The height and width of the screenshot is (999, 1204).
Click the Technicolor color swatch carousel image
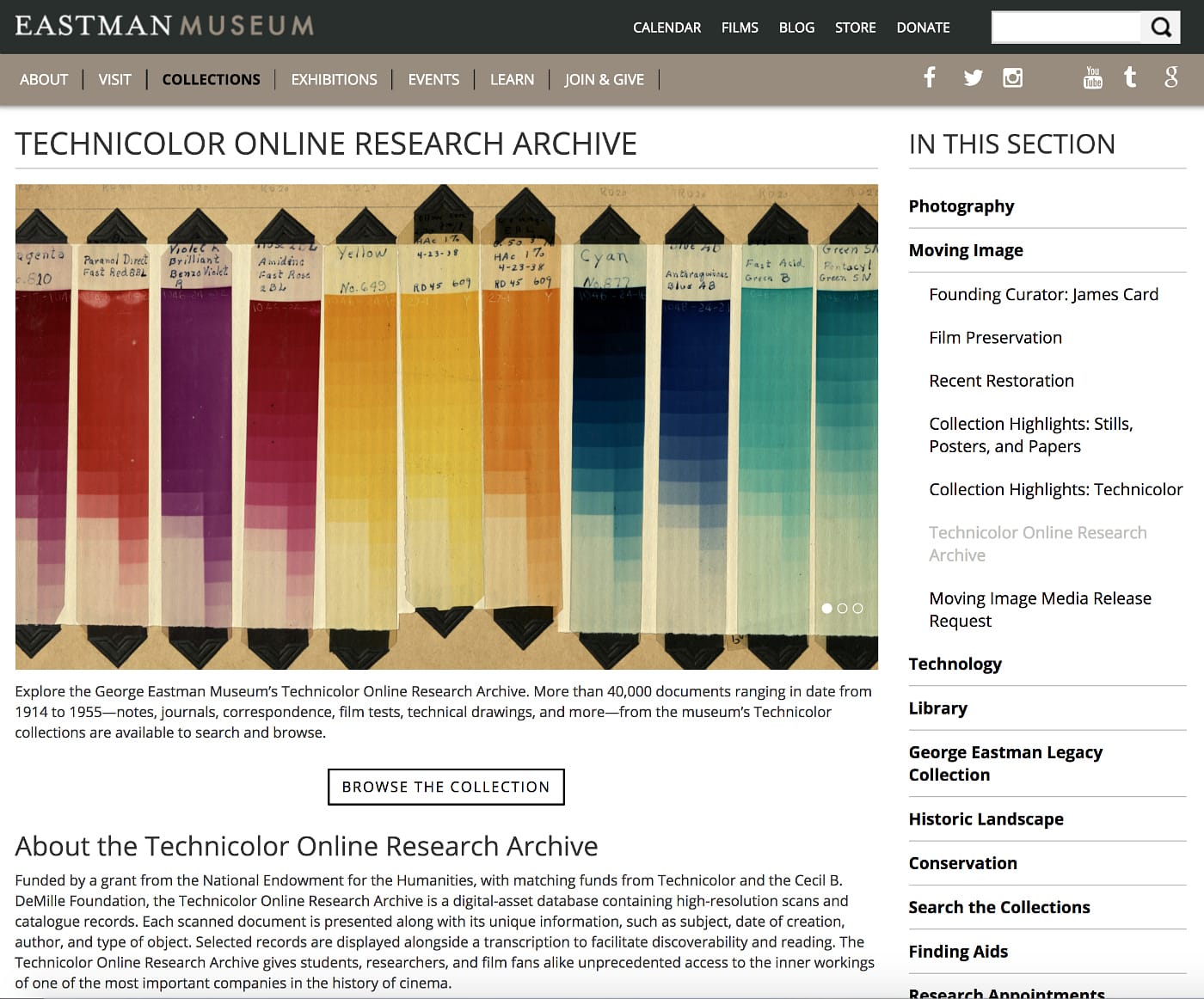(446, 426)
